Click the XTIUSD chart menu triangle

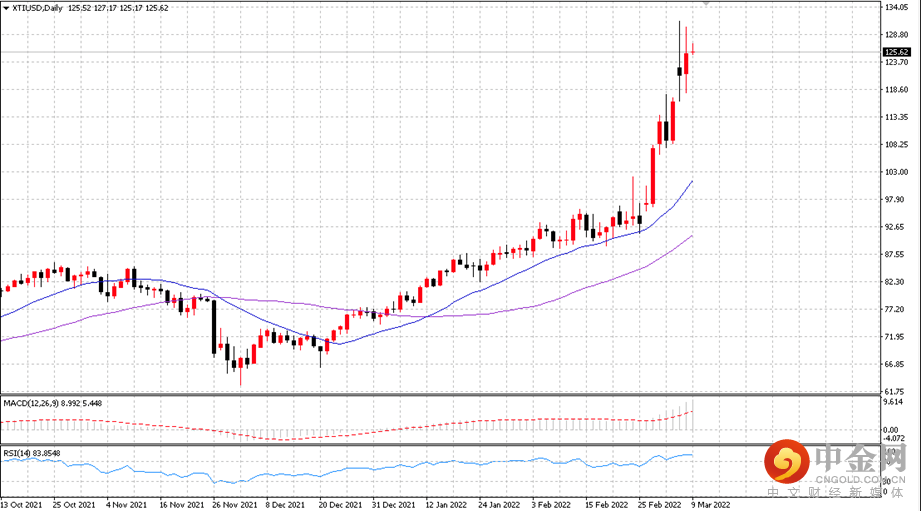(x=6, y=8)
